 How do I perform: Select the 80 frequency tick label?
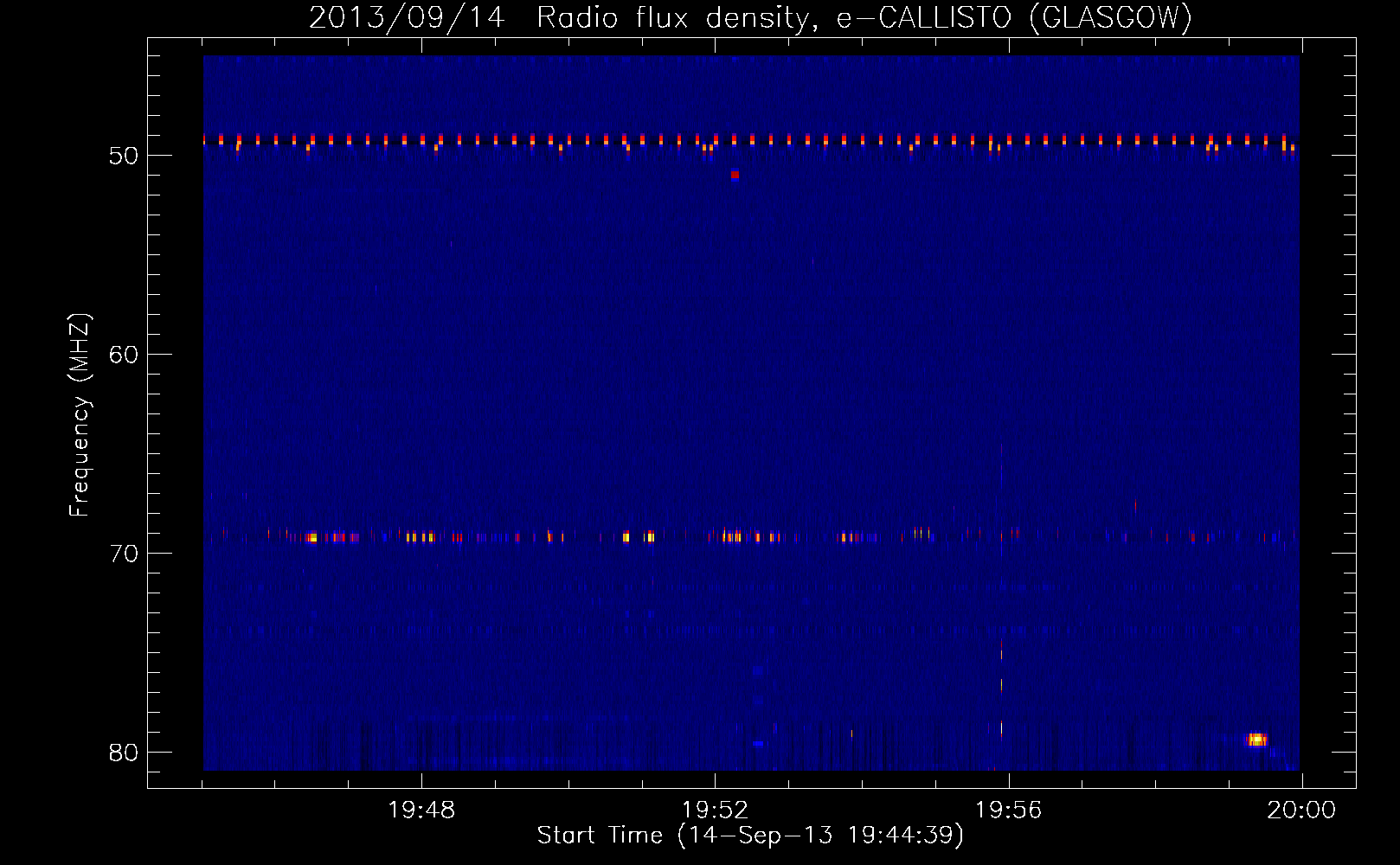click(x=124, y=753)
